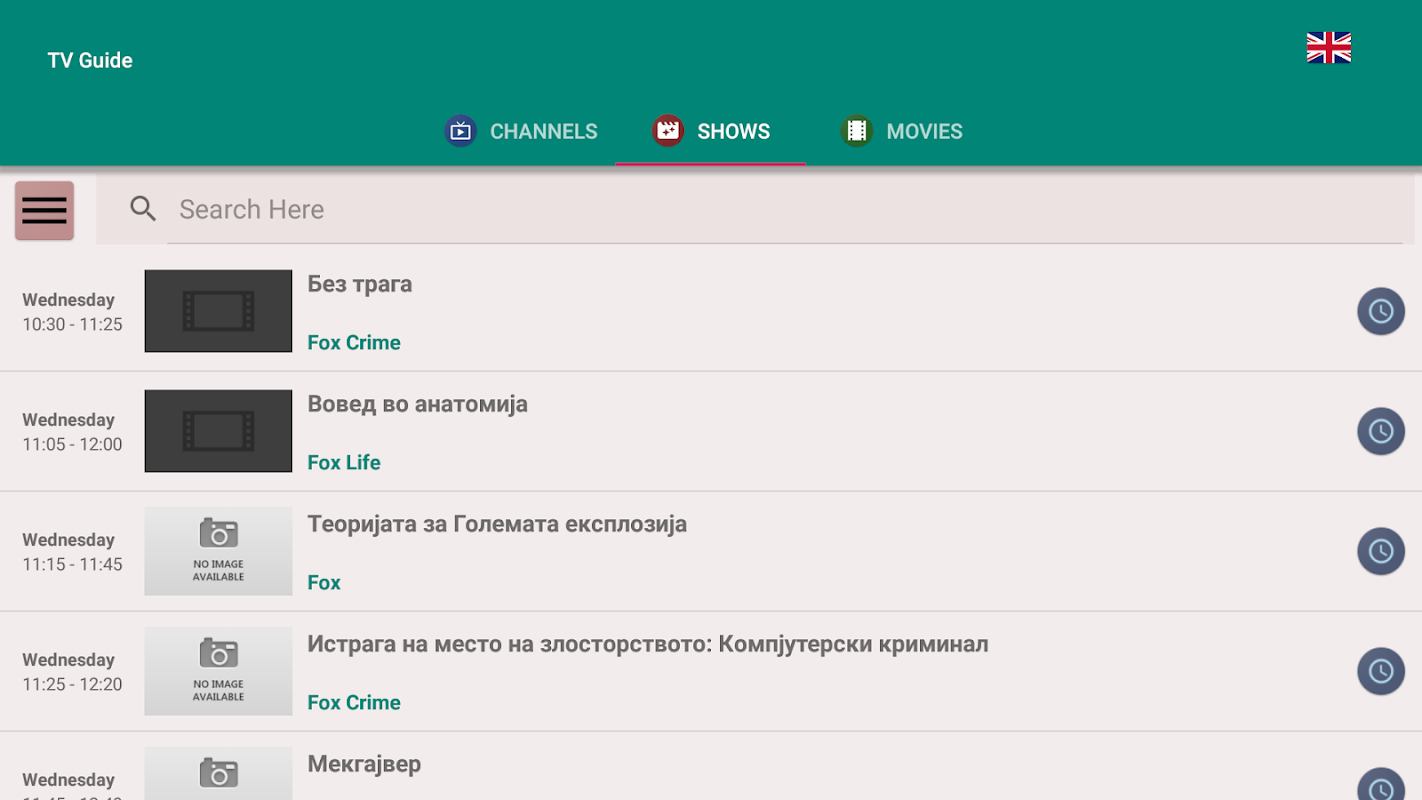
Task: Select title Истрага на место на злосторството: Компјутерски криминал
Action: [x=648, y=645]
